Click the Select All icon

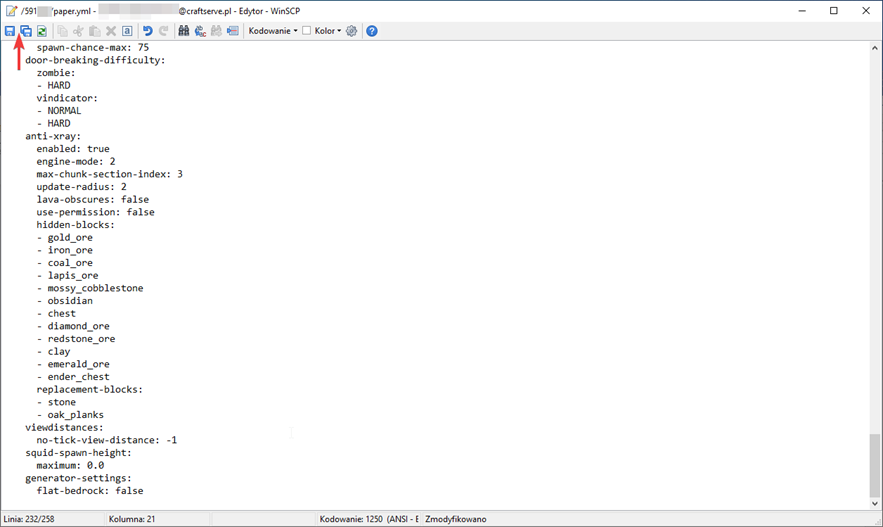tap(127, 31)
